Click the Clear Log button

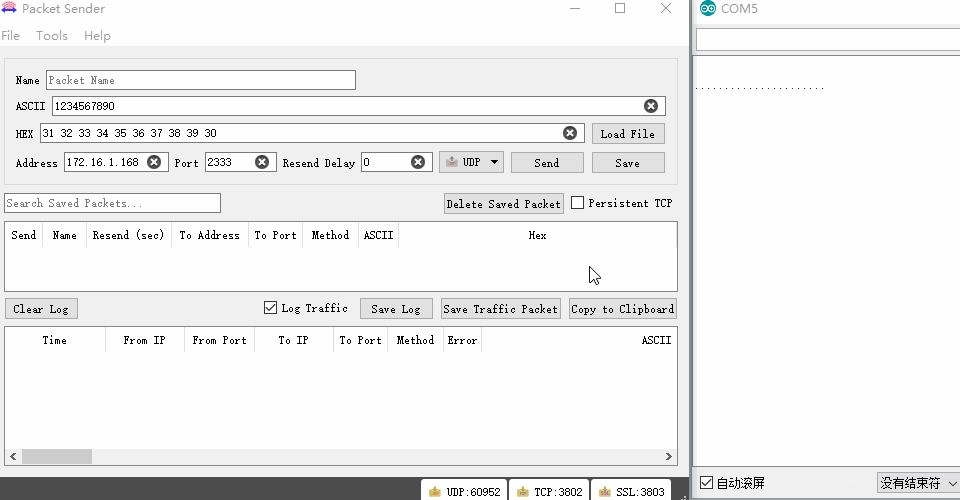tap(41, 309)
